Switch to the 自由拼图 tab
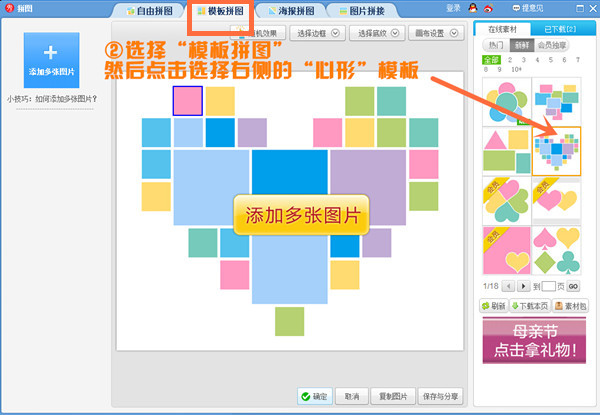The image size is (600, 415). click(x=155, y=11)
